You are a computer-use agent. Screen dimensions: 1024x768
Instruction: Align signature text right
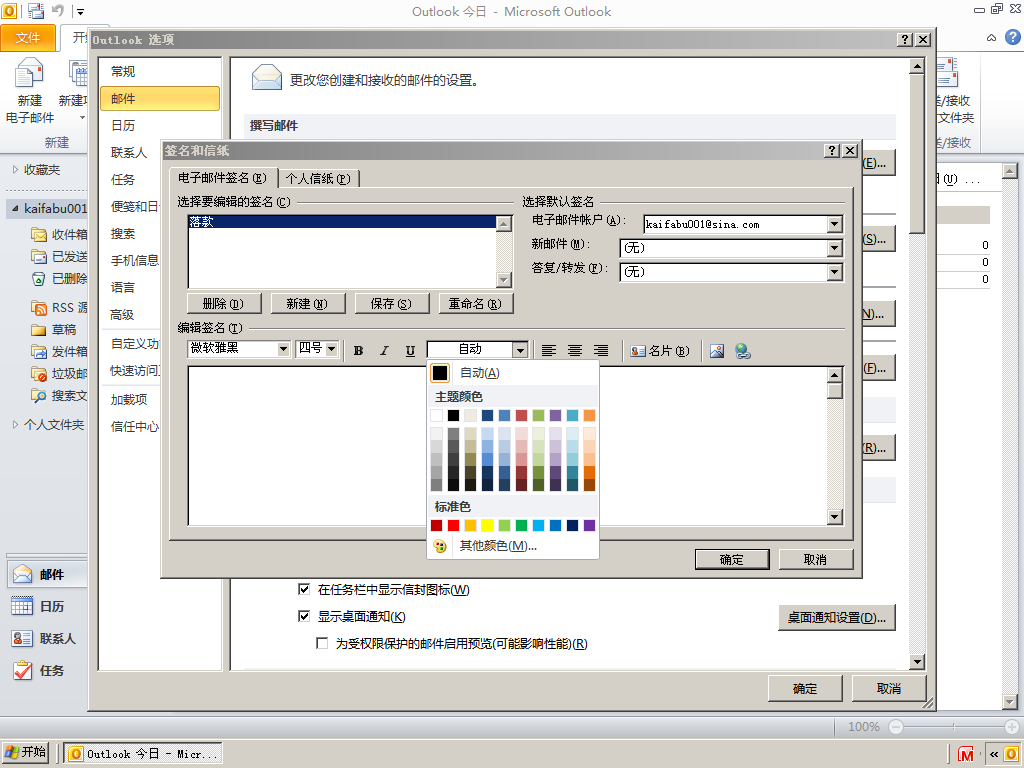tap(601, 351)
